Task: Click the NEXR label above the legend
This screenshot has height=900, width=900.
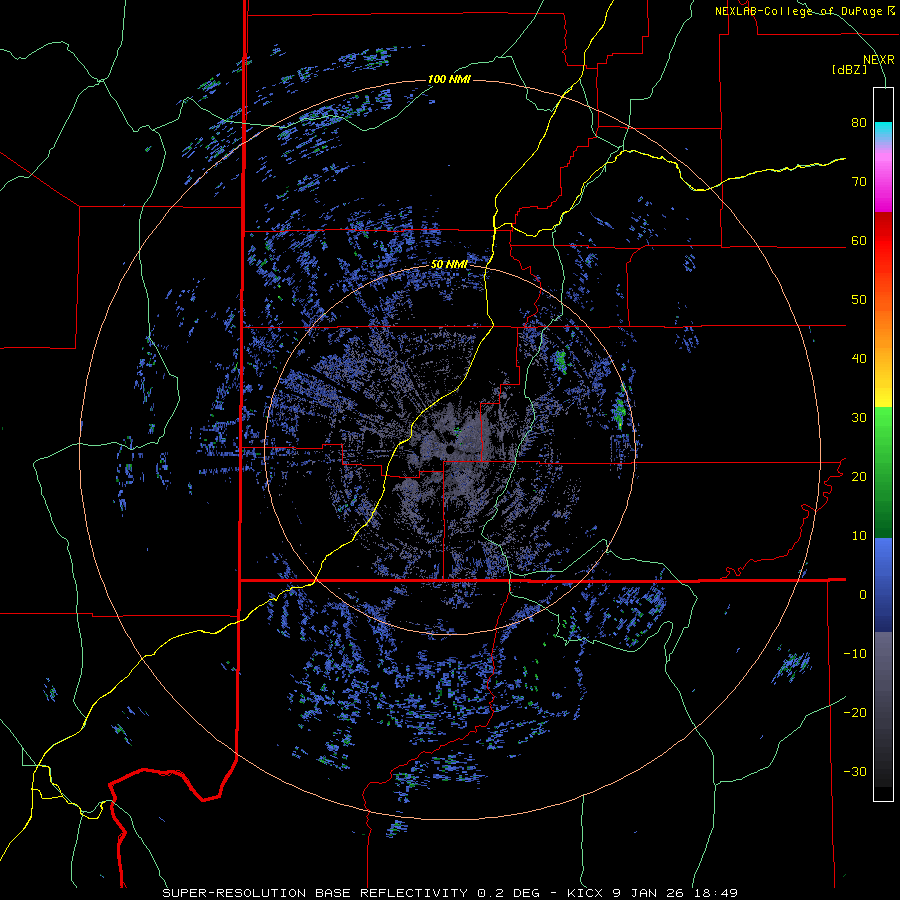Action: coord(878,60)
